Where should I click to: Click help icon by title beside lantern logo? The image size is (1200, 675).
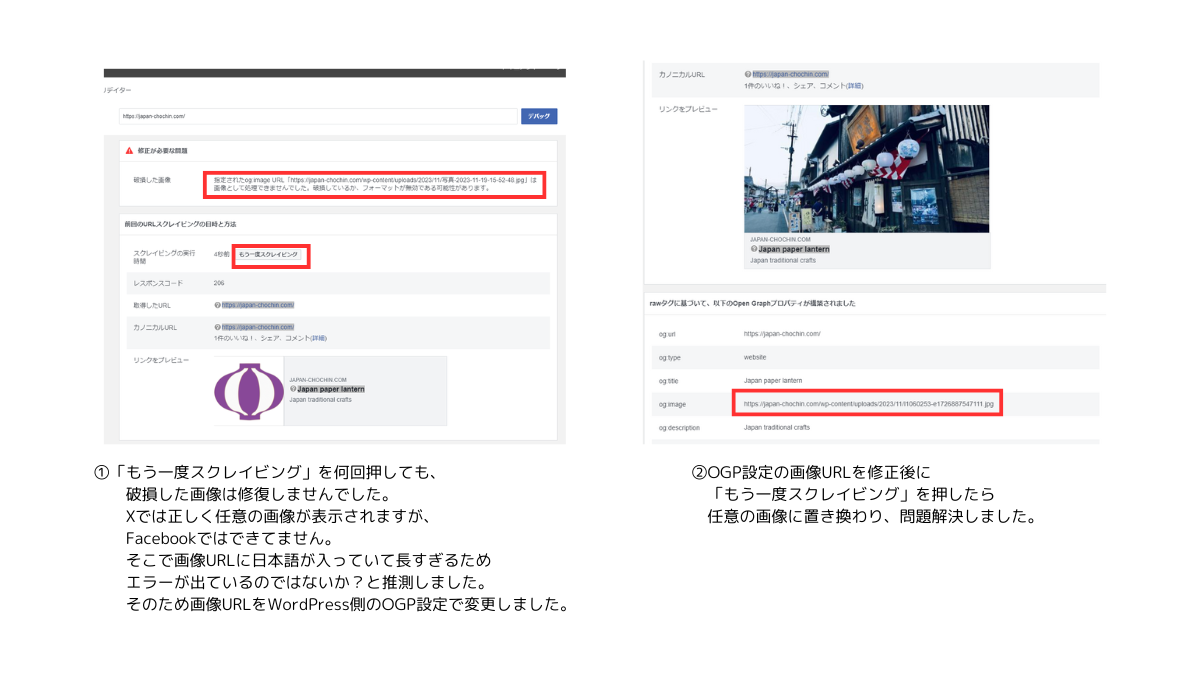tap(293, 389)
